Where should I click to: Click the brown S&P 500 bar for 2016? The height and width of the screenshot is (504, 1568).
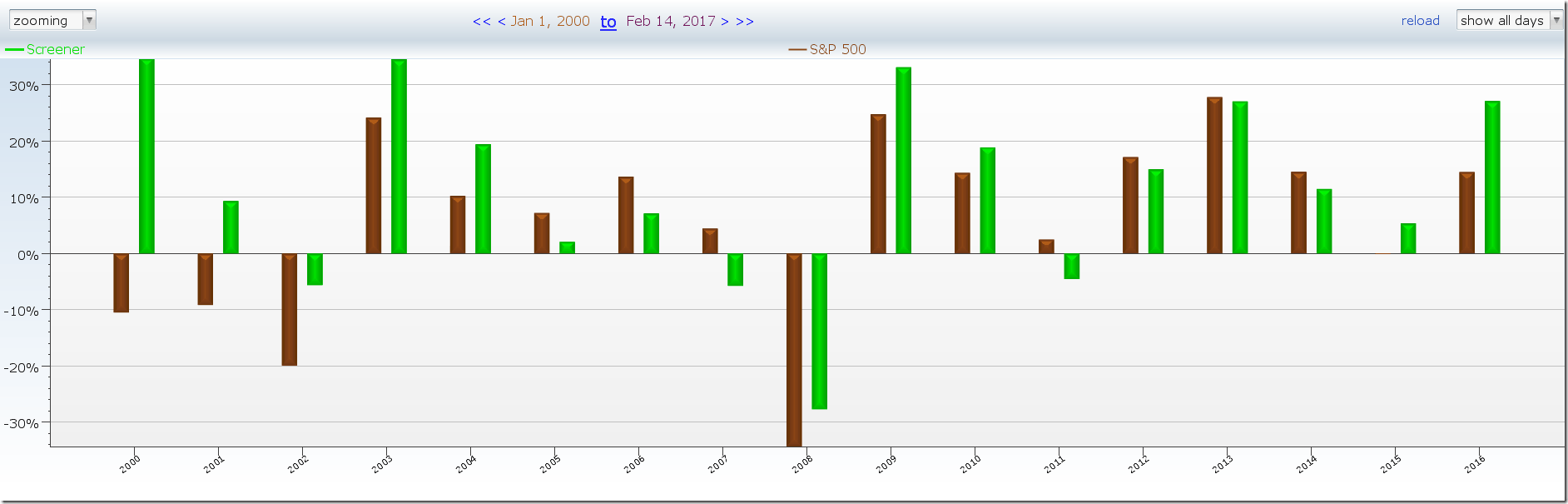point(1467,212)
